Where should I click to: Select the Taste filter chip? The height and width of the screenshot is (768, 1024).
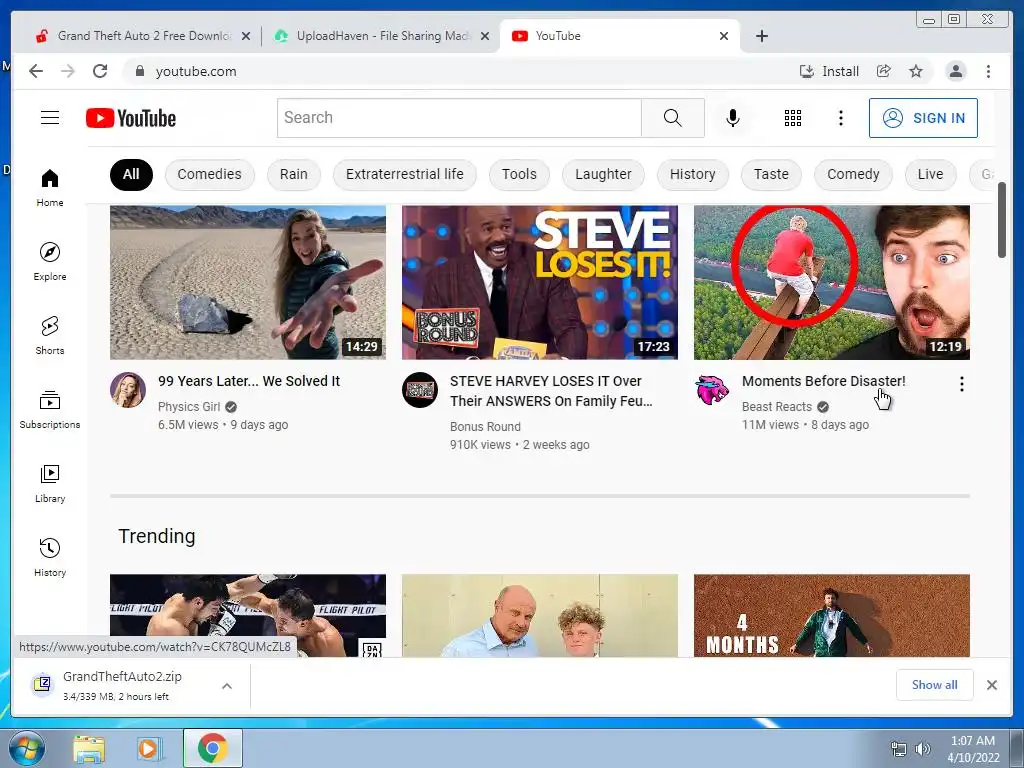(771, 174)
